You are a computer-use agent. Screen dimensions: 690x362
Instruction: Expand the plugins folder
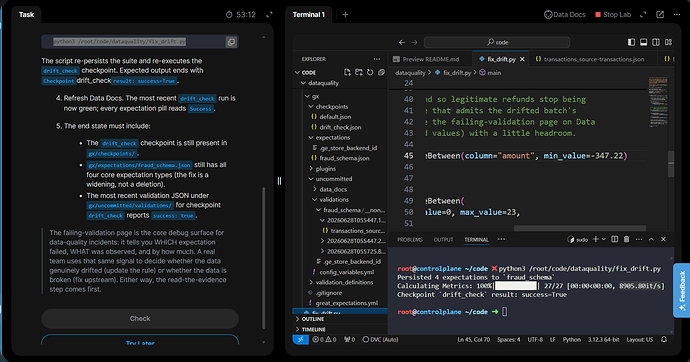pos(322,168)
